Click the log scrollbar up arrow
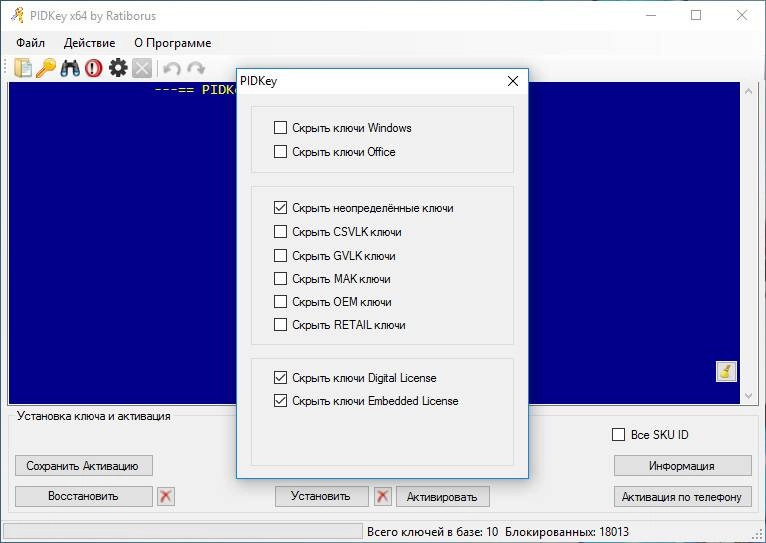 click(748, 90)
